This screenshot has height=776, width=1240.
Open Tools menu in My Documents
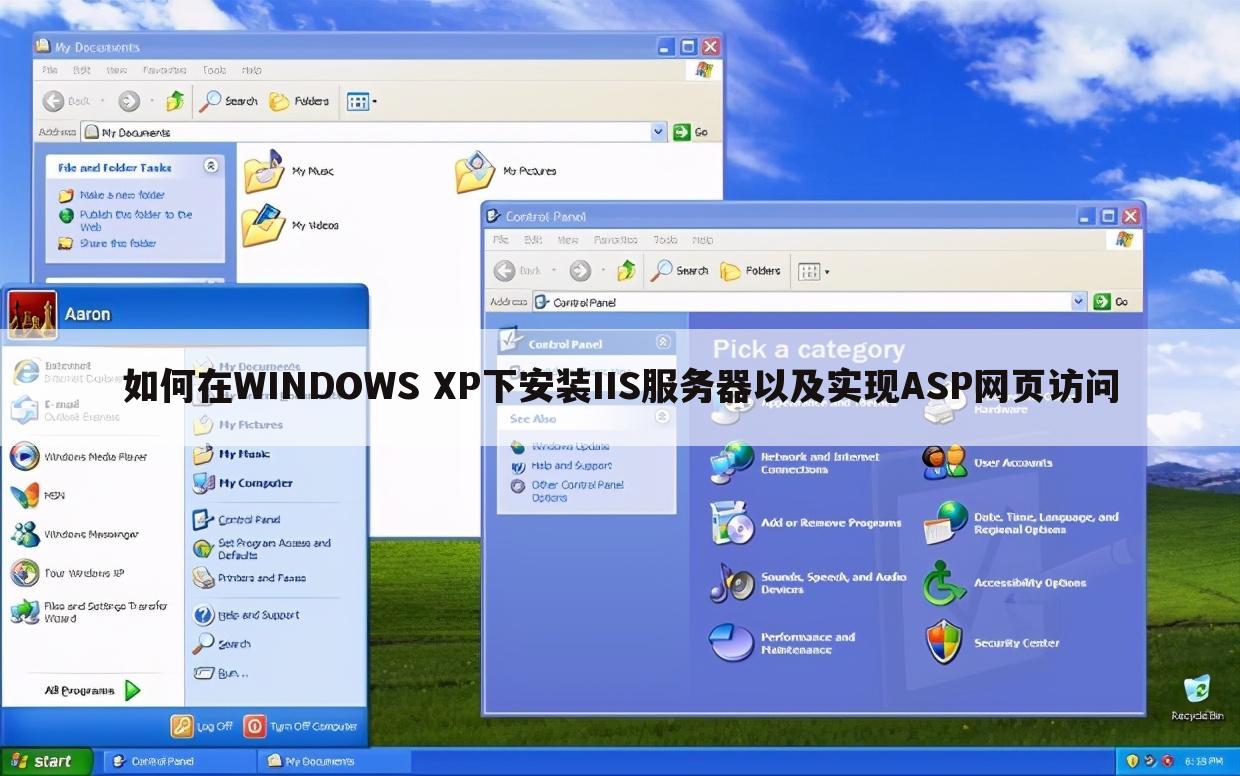[214, 70]
